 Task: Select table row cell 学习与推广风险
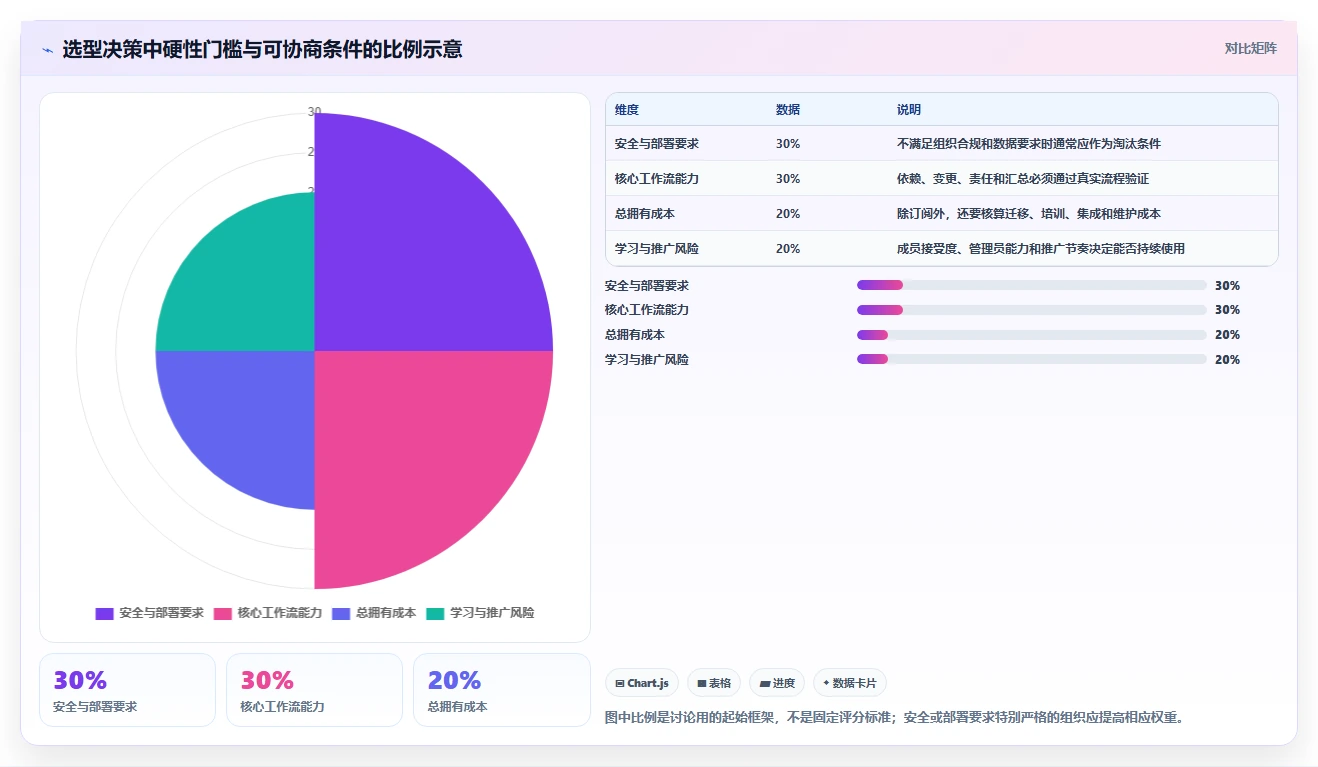coord(657,249)
